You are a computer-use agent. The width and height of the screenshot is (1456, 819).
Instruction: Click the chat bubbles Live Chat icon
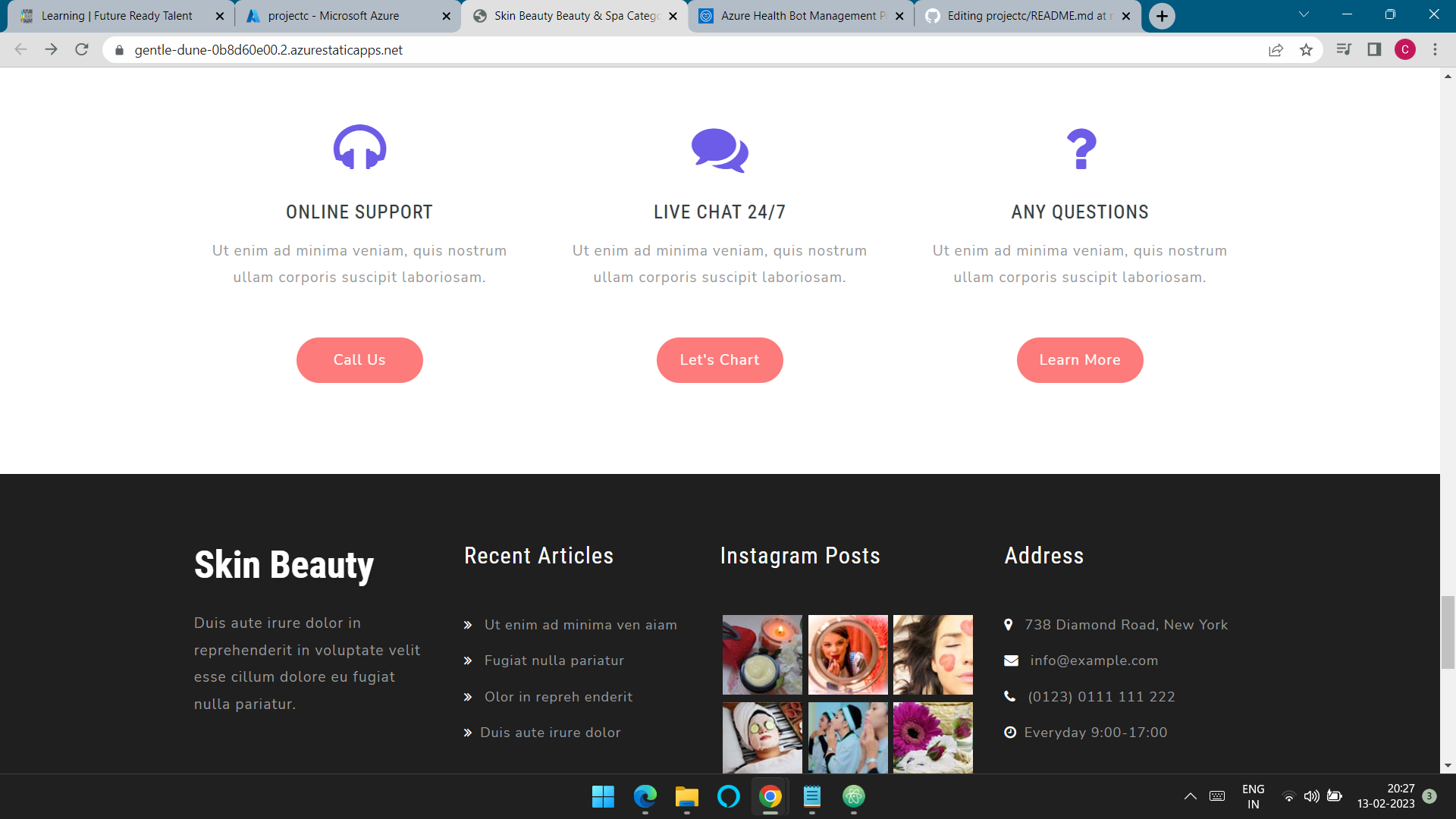(719, 149)
